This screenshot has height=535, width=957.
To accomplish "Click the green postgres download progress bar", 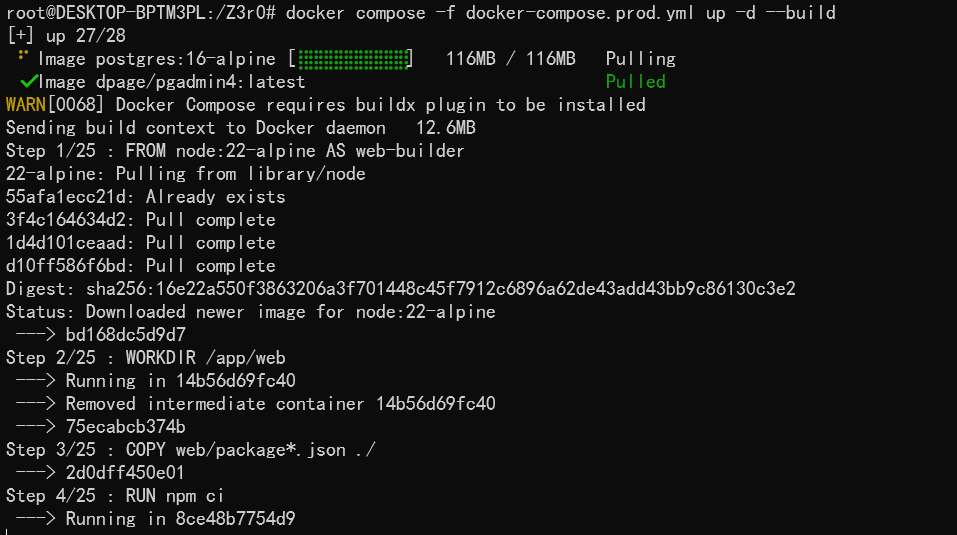I will pyautogui.click(x=353, y=59).
